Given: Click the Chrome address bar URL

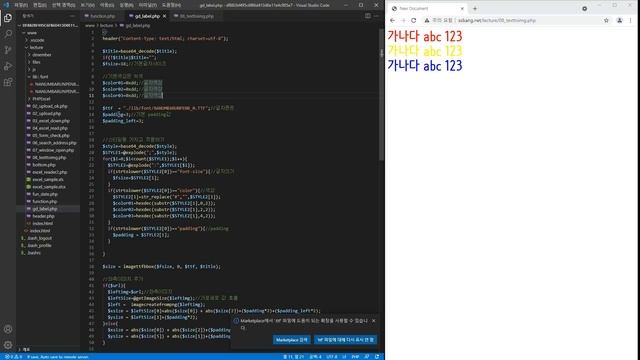Looking at the screenshot, I should point(496,20).
